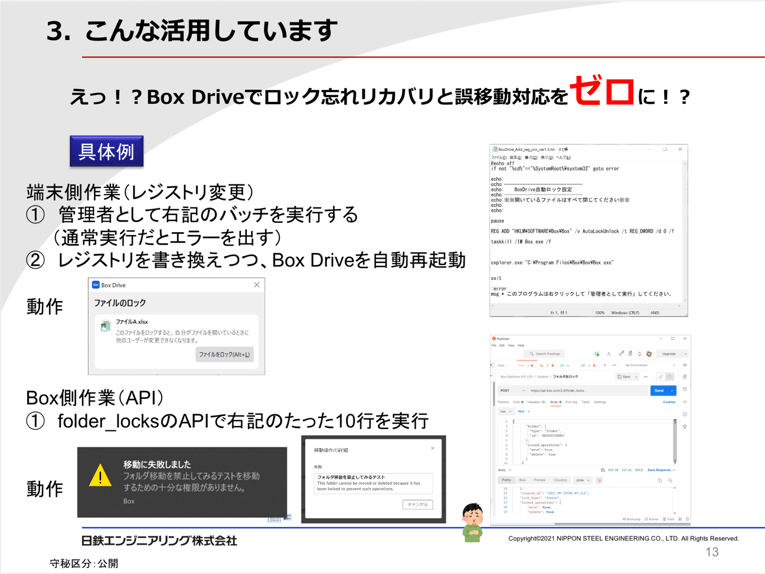Select Raw response view in Postman
Screen dimensions: 765x574
click(x=522, y=480)
